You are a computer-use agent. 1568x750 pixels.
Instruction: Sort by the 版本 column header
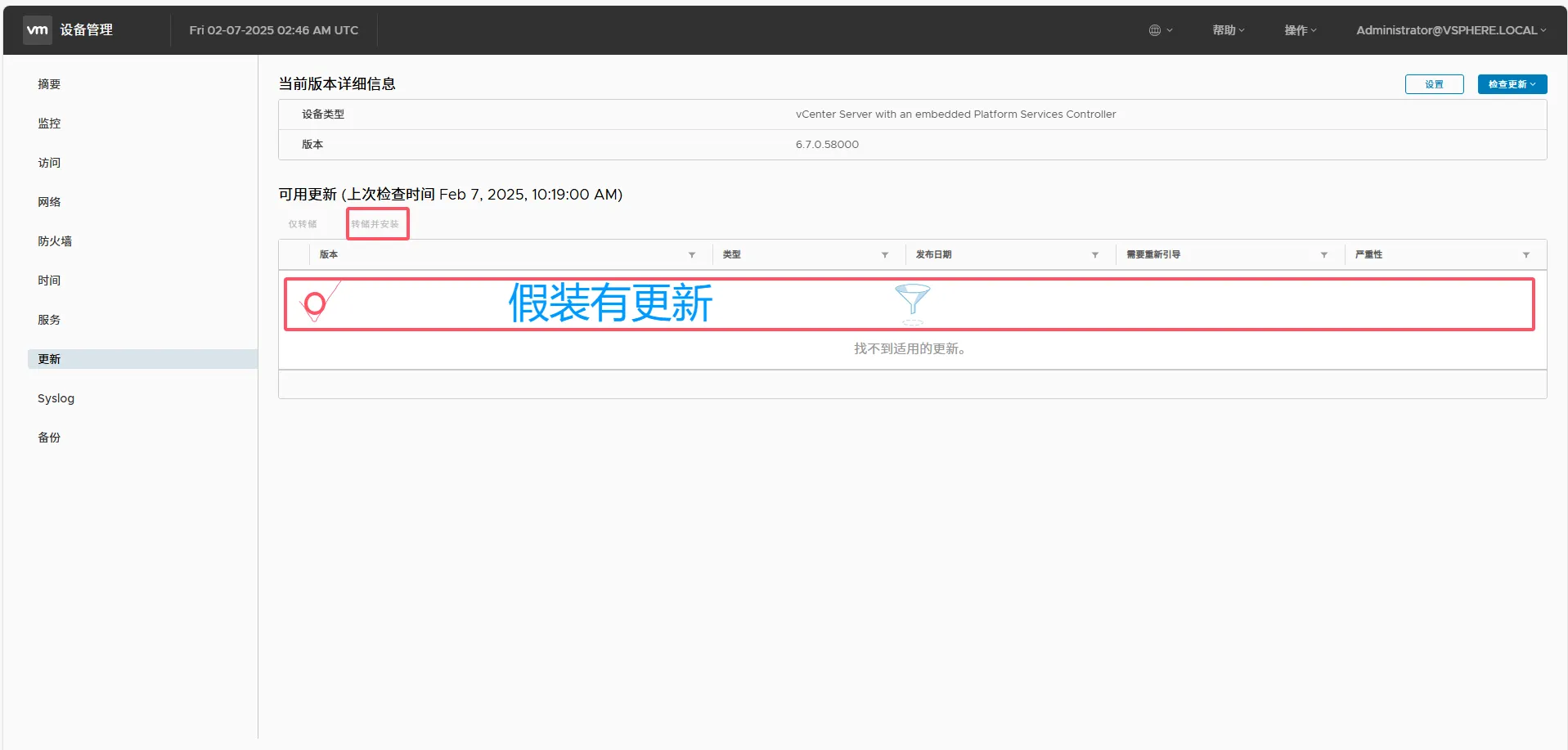point(329,254)
